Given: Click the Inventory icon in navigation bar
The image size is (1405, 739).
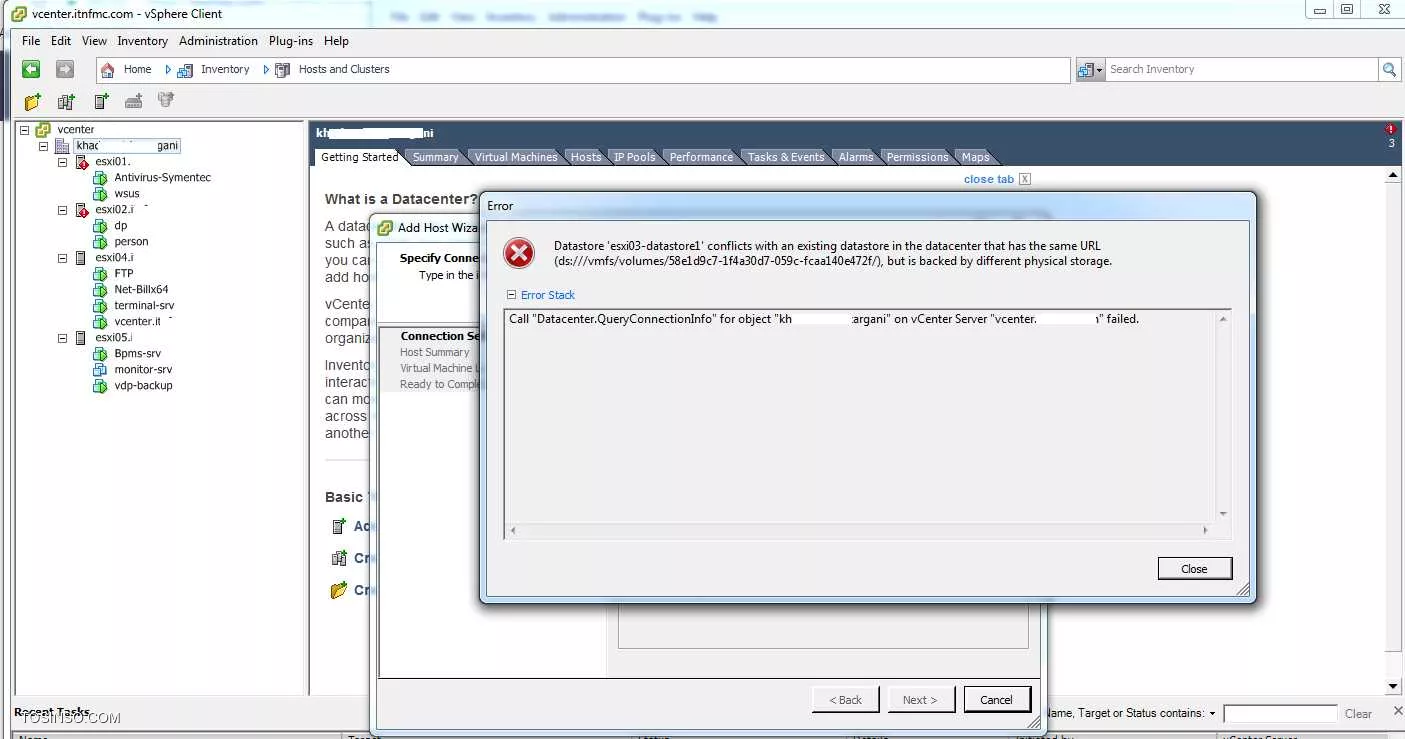Looking at the screenshot, I should pos(185,70).
